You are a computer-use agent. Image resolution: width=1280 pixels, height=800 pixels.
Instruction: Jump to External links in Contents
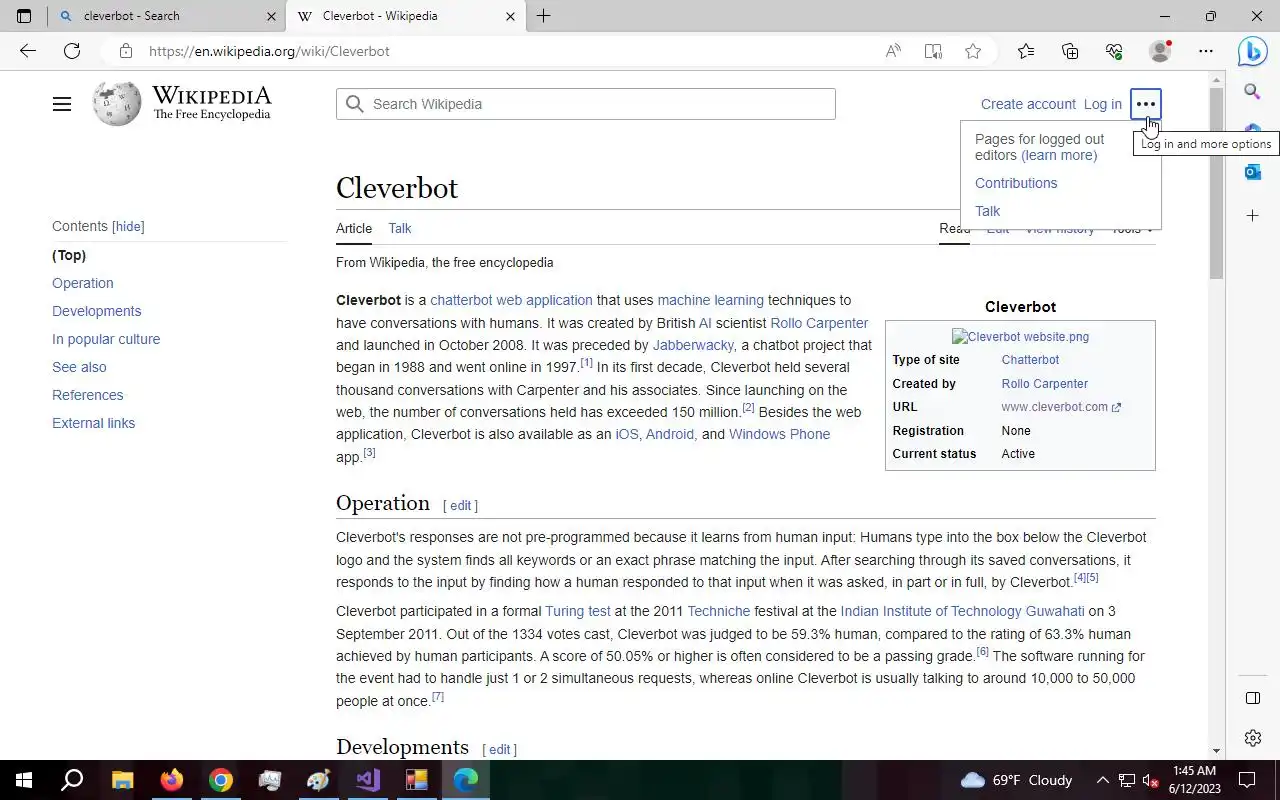94,423
